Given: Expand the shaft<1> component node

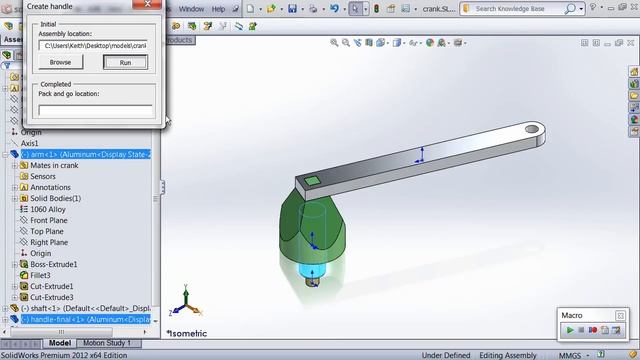Looking at the screenshot, I should click(x=5, y=309).
